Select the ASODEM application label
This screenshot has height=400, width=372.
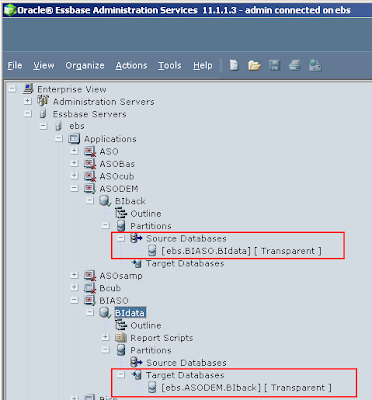[x=119, y=189]
